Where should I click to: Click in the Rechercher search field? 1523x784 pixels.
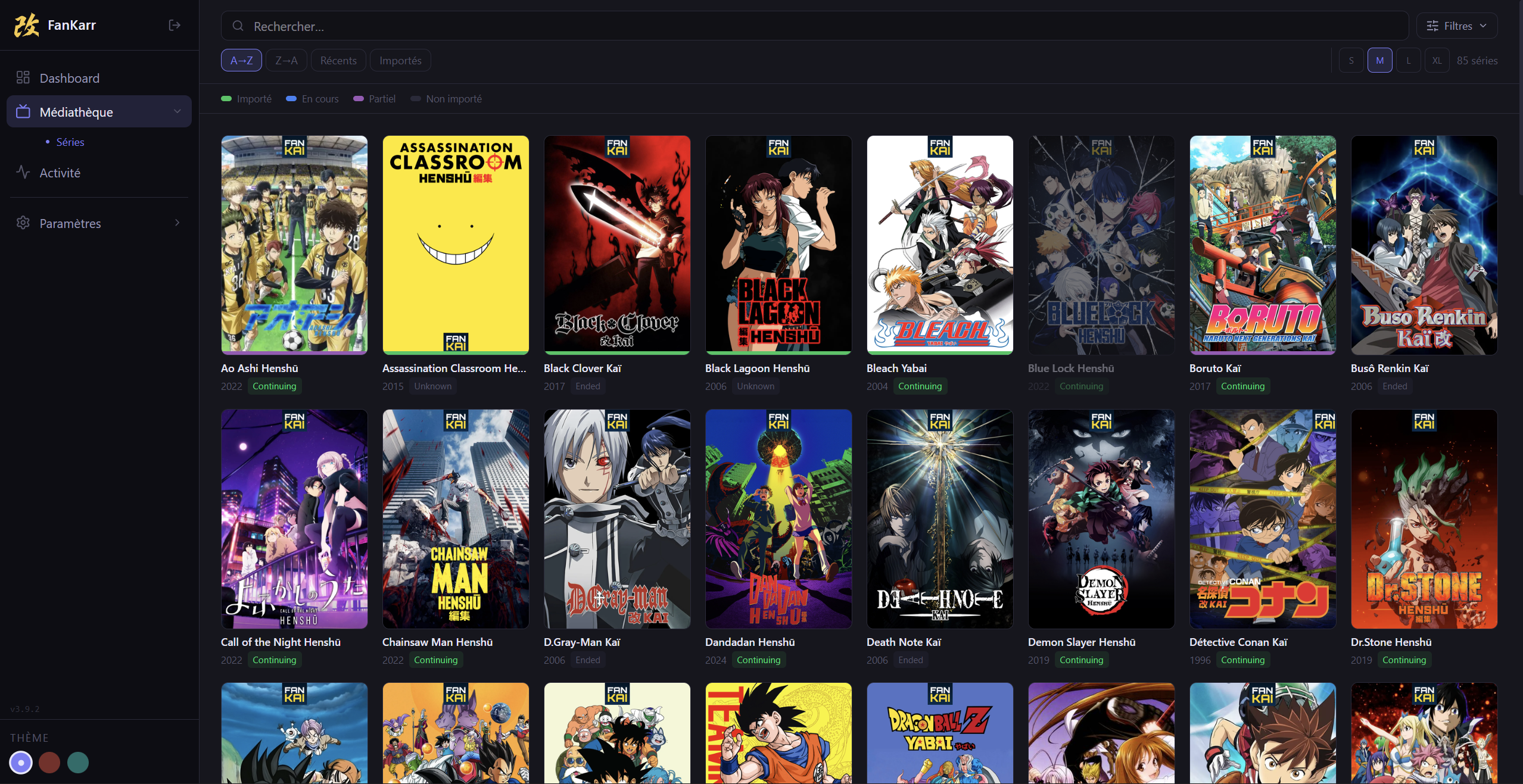pos(815,26)
